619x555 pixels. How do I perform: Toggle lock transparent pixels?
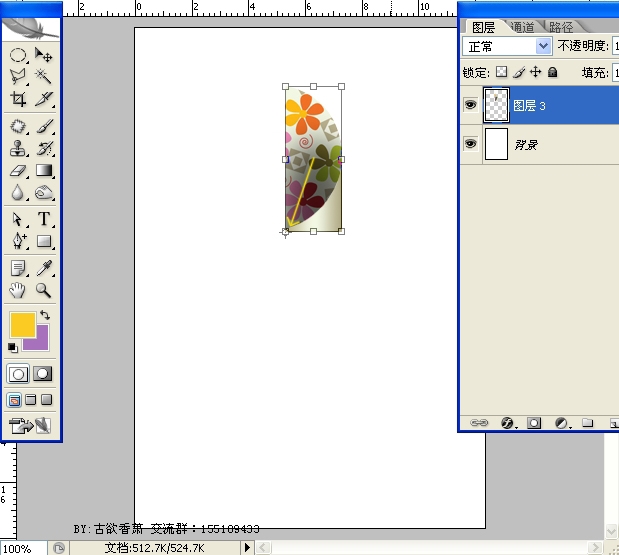click(501, 72)
